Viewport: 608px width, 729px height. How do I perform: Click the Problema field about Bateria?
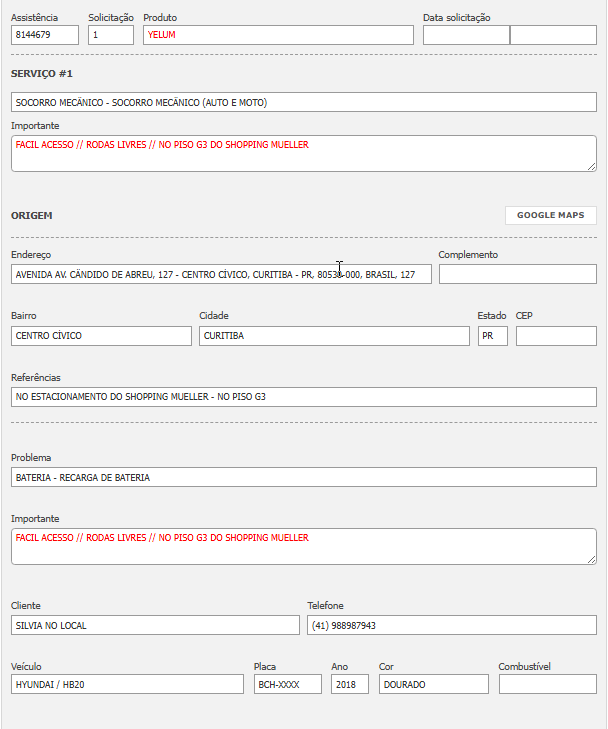pyautogui.click(x=304, y=478)
